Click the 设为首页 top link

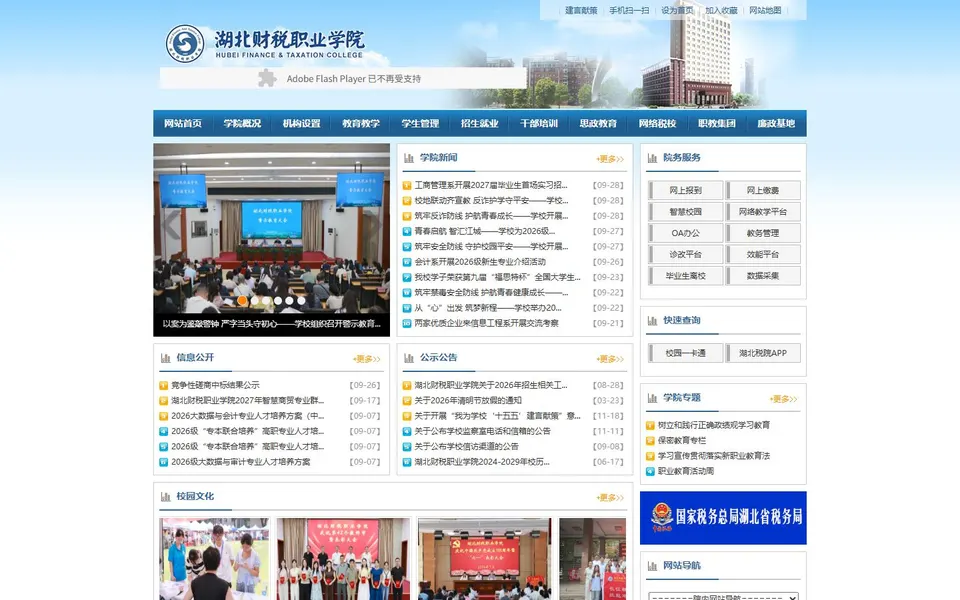tap(677, 10)
